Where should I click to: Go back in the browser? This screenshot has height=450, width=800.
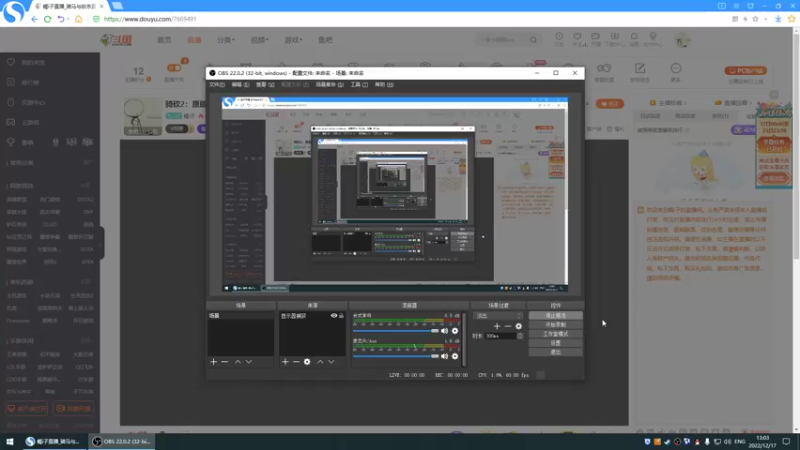(x=34, y=19)
